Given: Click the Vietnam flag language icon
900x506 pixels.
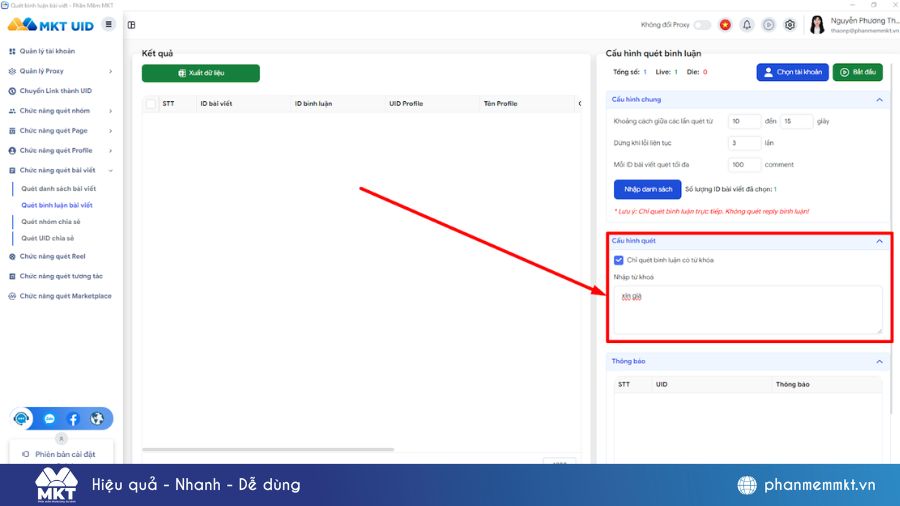Looking at the screenshot, I should [x=725, y=25].
